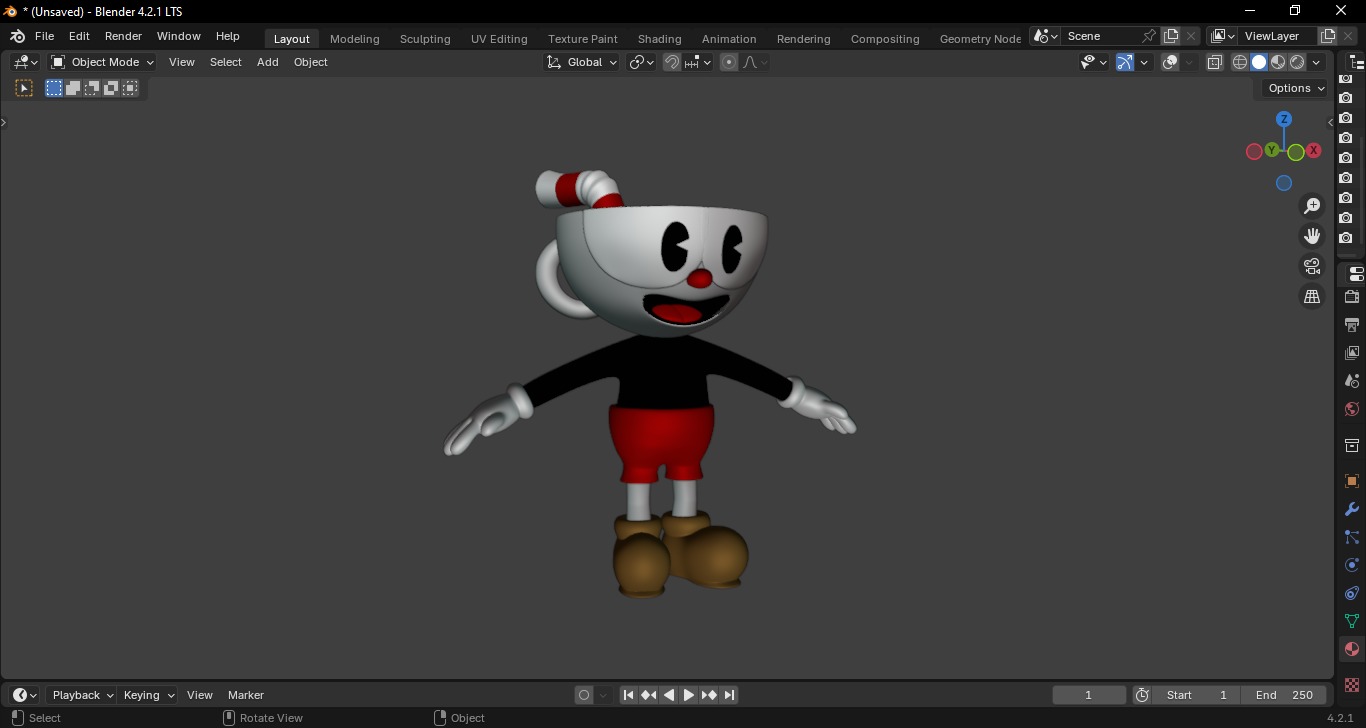Image resolution: width=1366 pixels, height=728 pixels.
Task: Create new scene with copy icon
Action: (1171, 36)
